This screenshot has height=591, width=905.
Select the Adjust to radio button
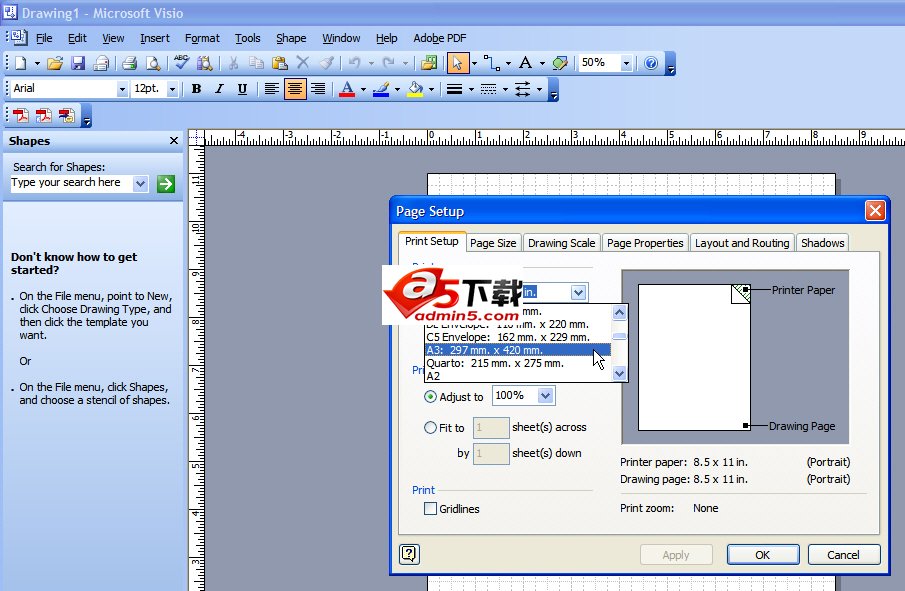[431, 397]
